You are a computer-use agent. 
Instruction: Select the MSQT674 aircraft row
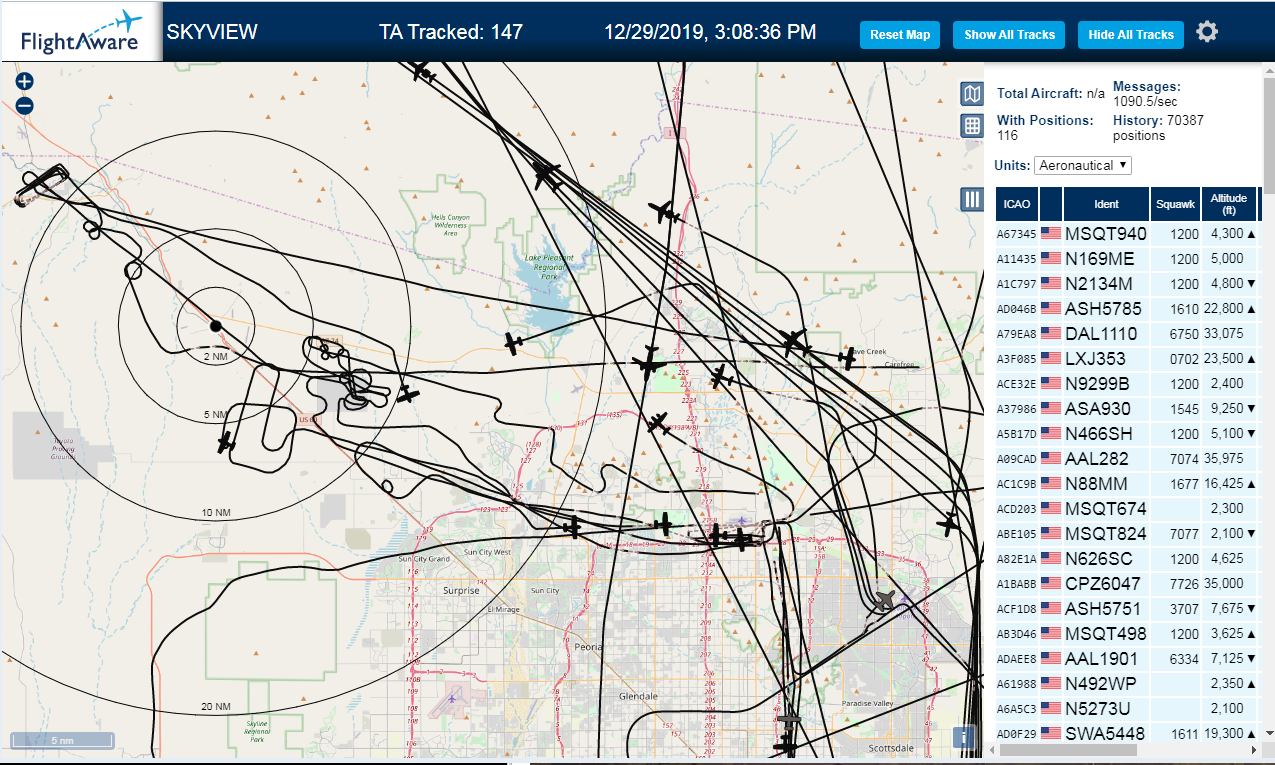point(1127,508)
